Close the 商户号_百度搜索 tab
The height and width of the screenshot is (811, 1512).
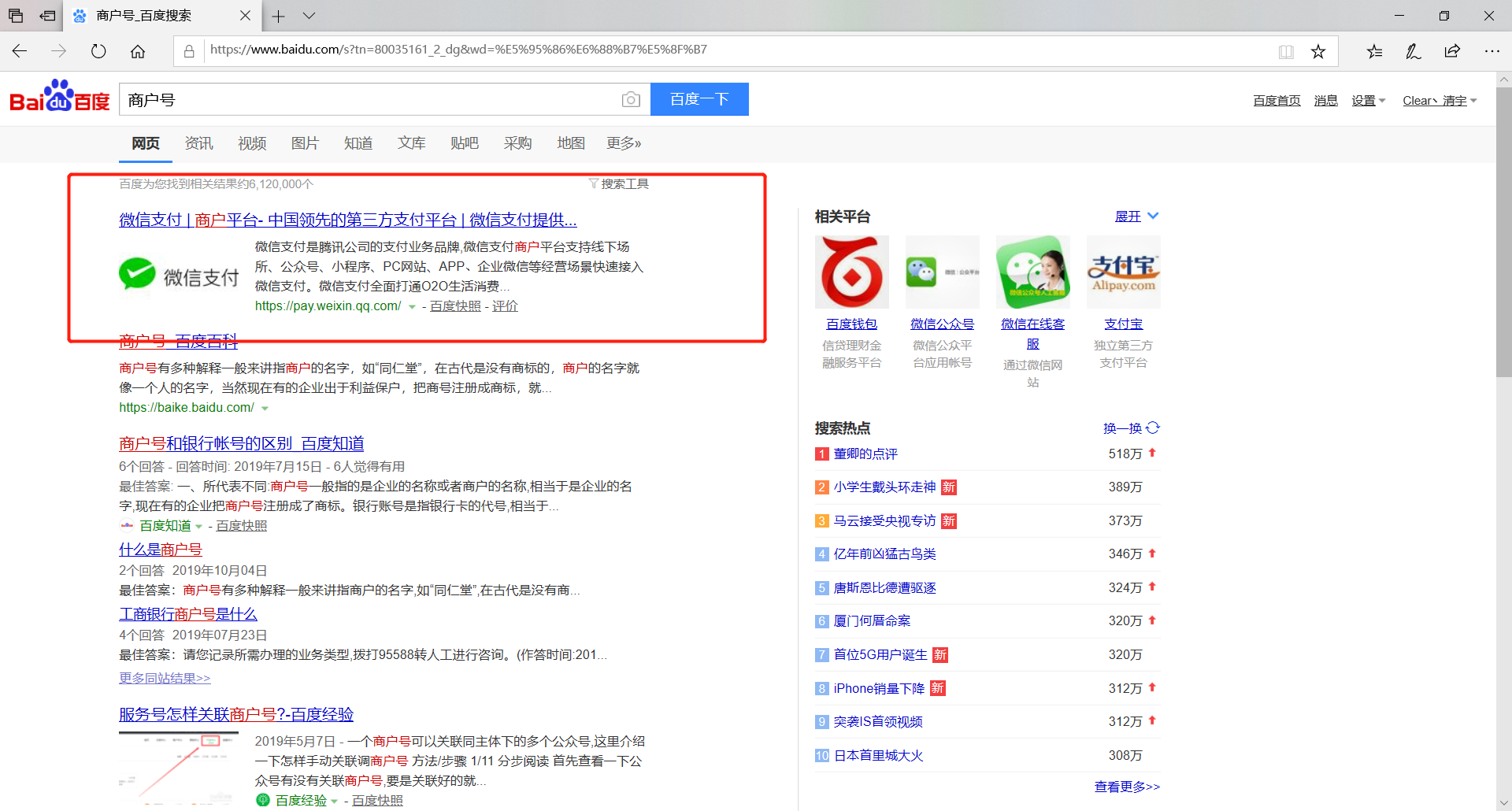point(246,16)
